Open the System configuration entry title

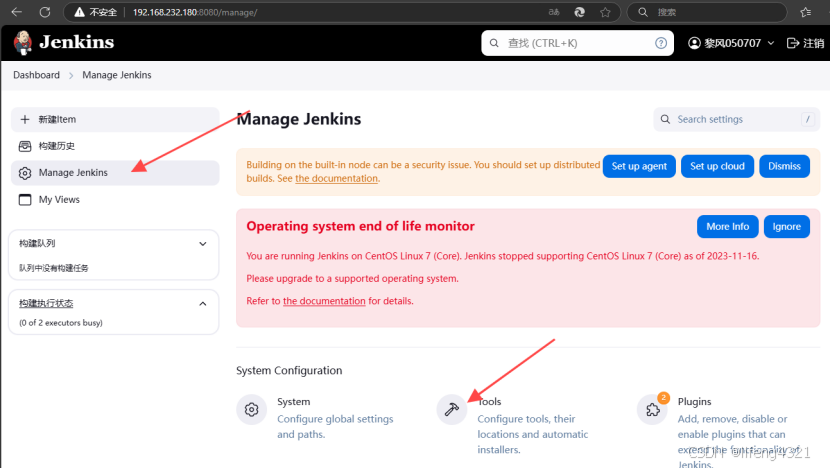pyautogui.click(x=294, y=402)
